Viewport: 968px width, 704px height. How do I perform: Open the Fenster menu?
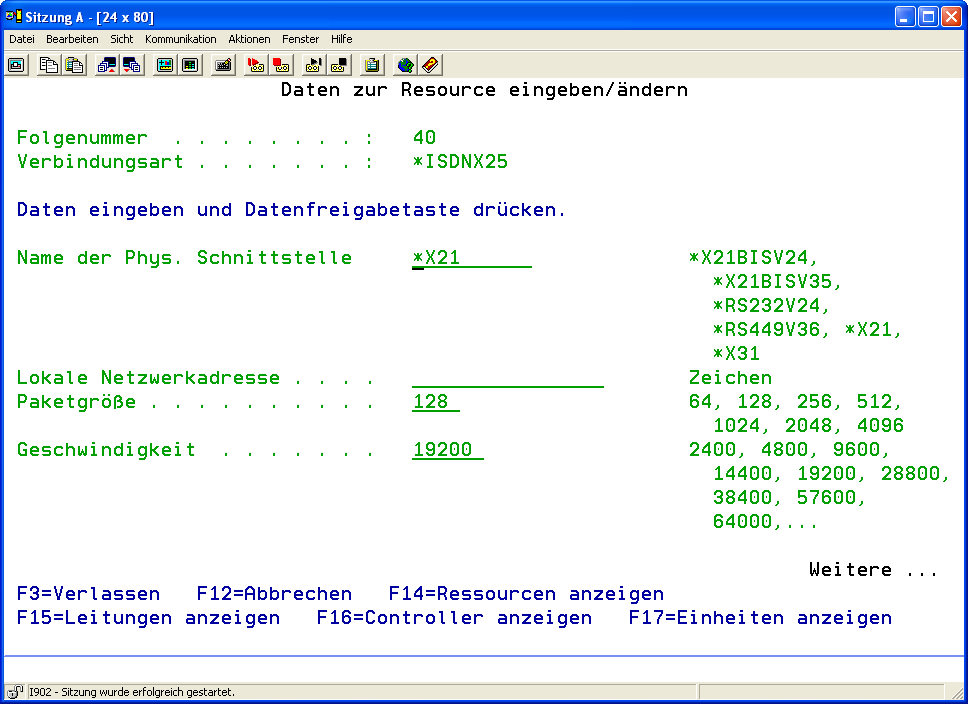click(x=300, y=39)
